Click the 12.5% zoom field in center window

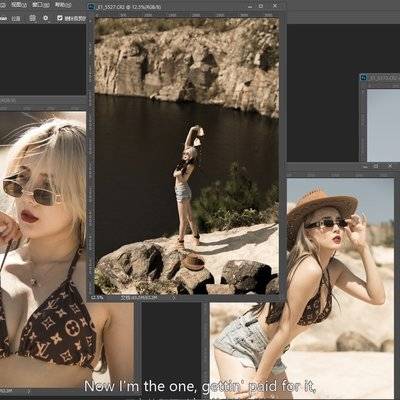[x=97, y=298]
